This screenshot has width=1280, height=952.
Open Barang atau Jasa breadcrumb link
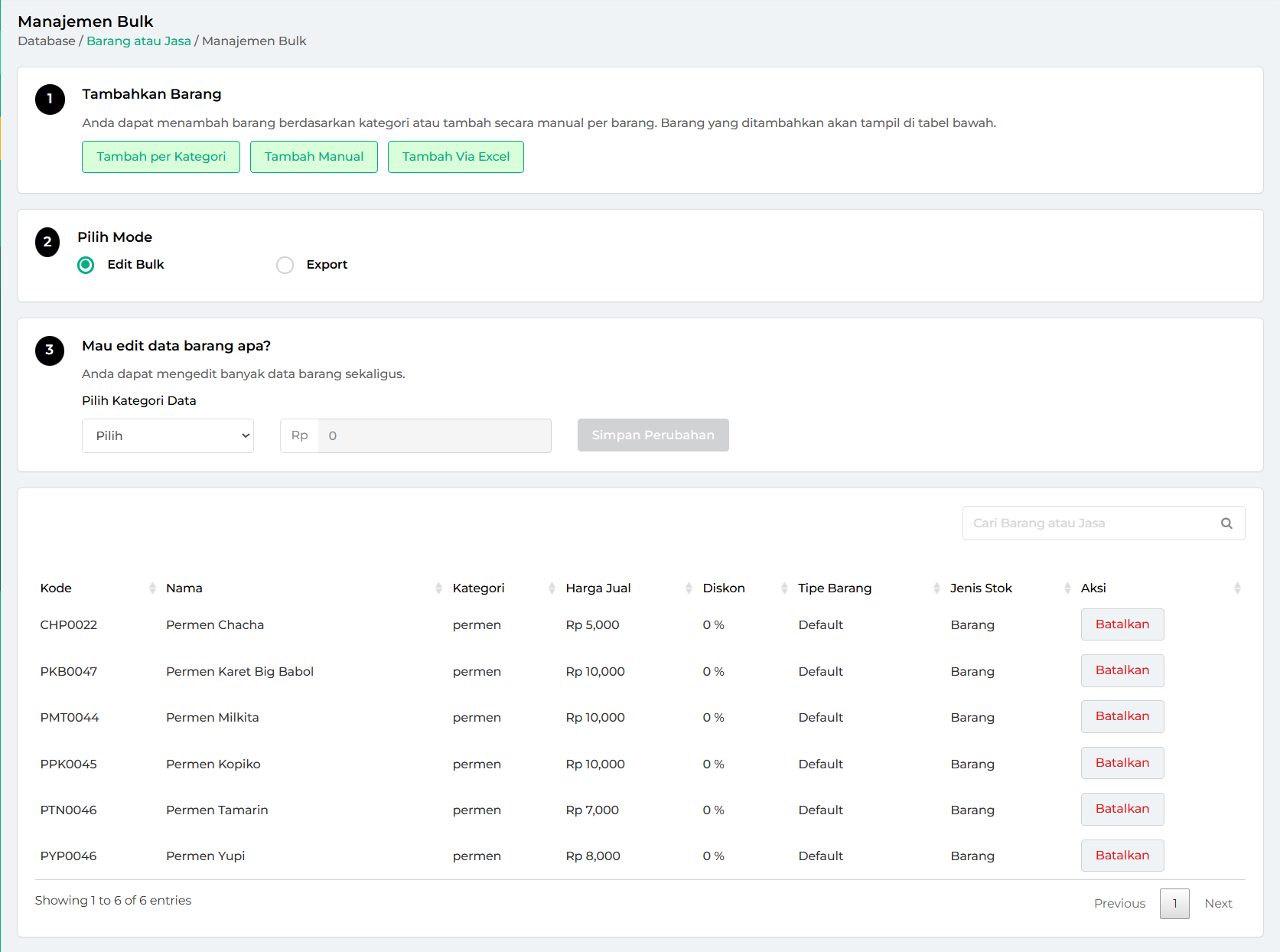(x=138, y=41)
